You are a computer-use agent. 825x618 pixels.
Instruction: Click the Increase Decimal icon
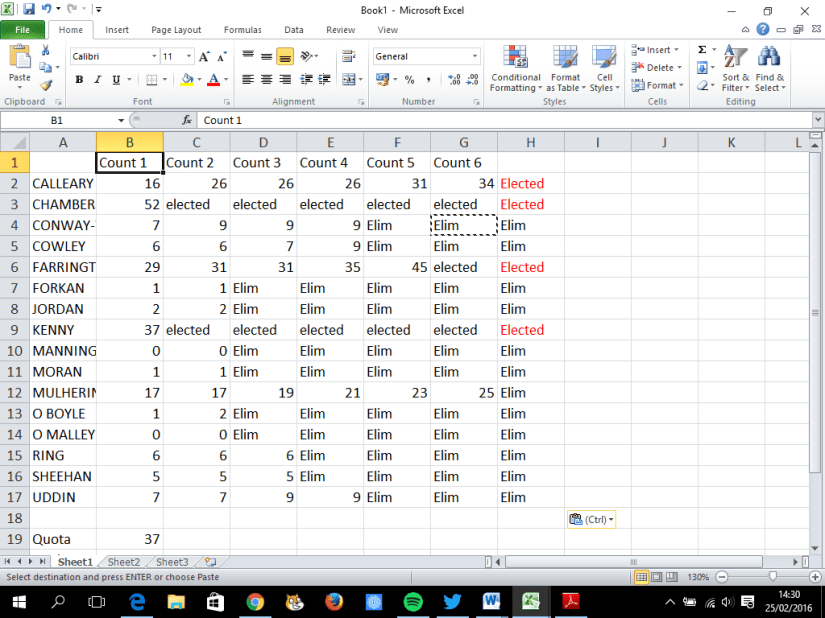point(457,78)
